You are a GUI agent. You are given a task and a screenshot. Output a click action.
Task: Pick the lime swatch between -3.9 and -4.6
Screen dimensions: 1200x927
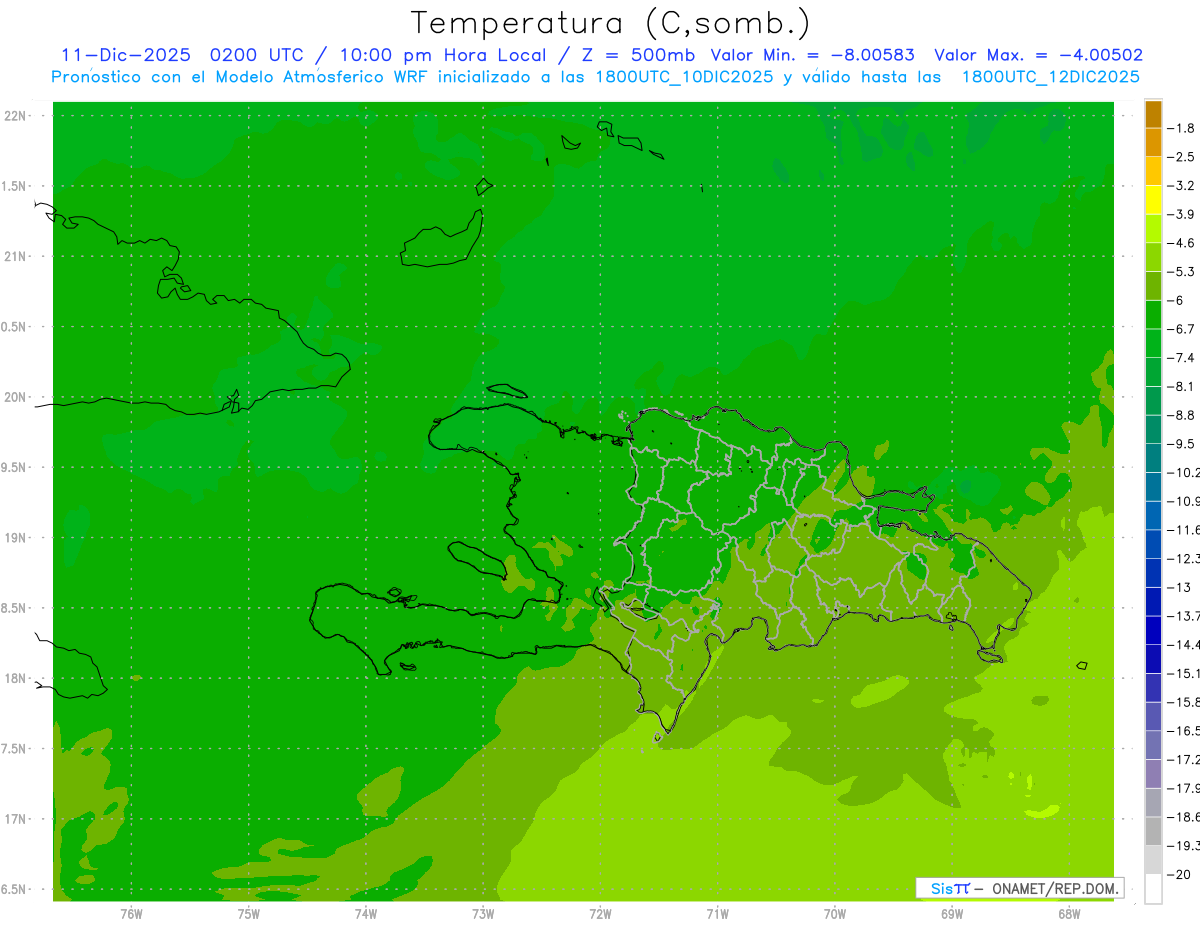click(1153, 228)
